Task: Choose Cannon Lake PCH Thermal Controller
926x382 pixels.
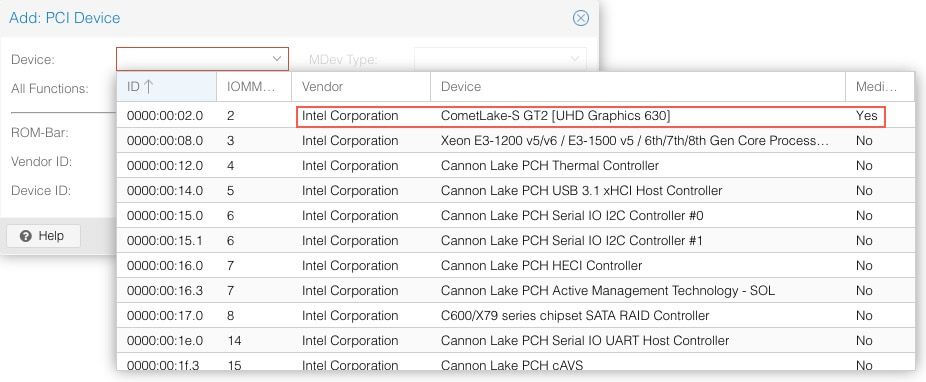Action: click(515, 166)
